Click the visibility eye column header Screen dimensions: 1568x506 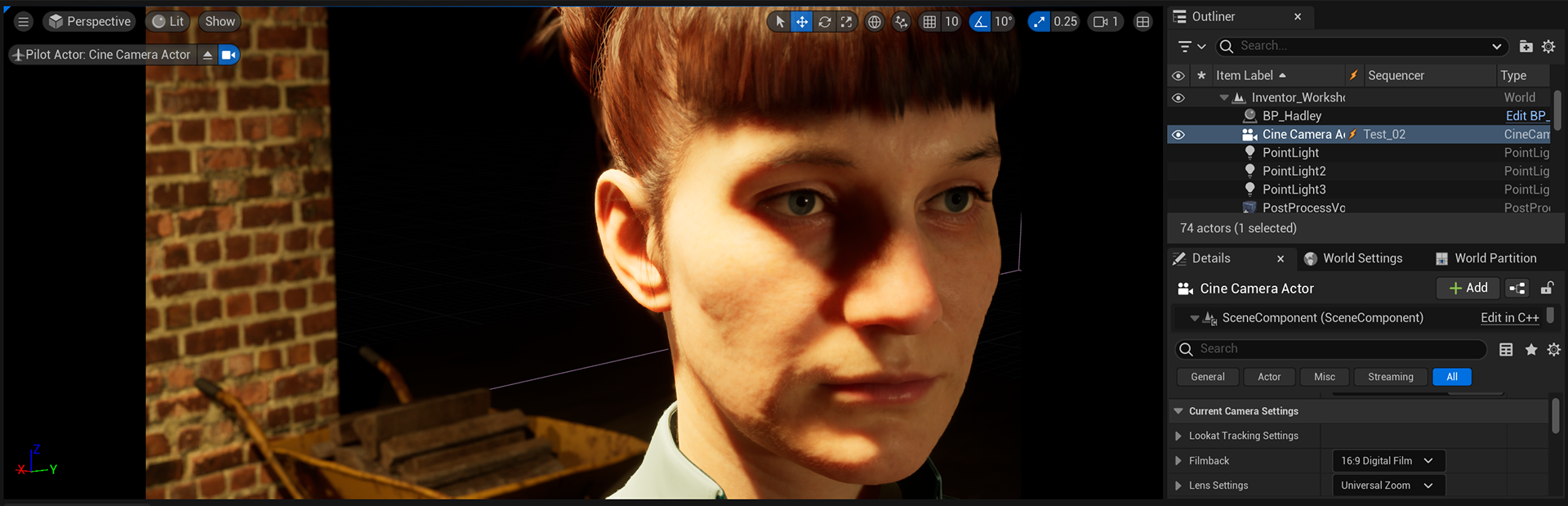click(1178, 75)
